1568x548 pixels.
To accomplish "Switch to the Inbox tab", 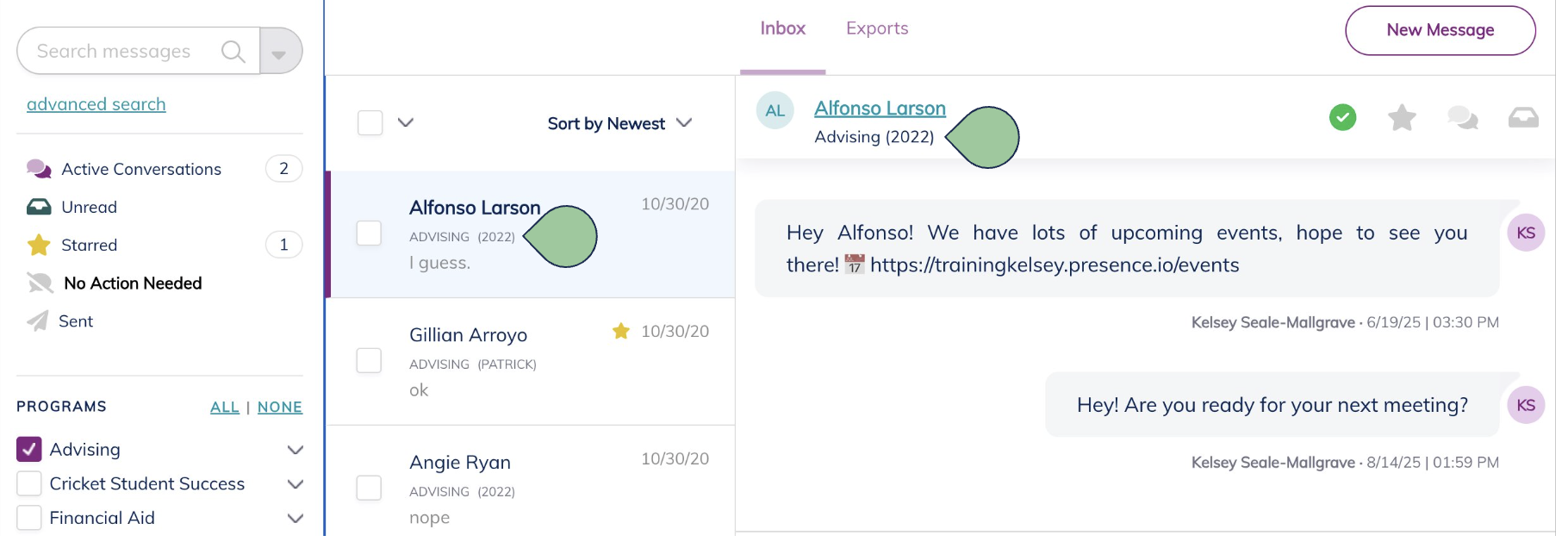I will 782,28.
